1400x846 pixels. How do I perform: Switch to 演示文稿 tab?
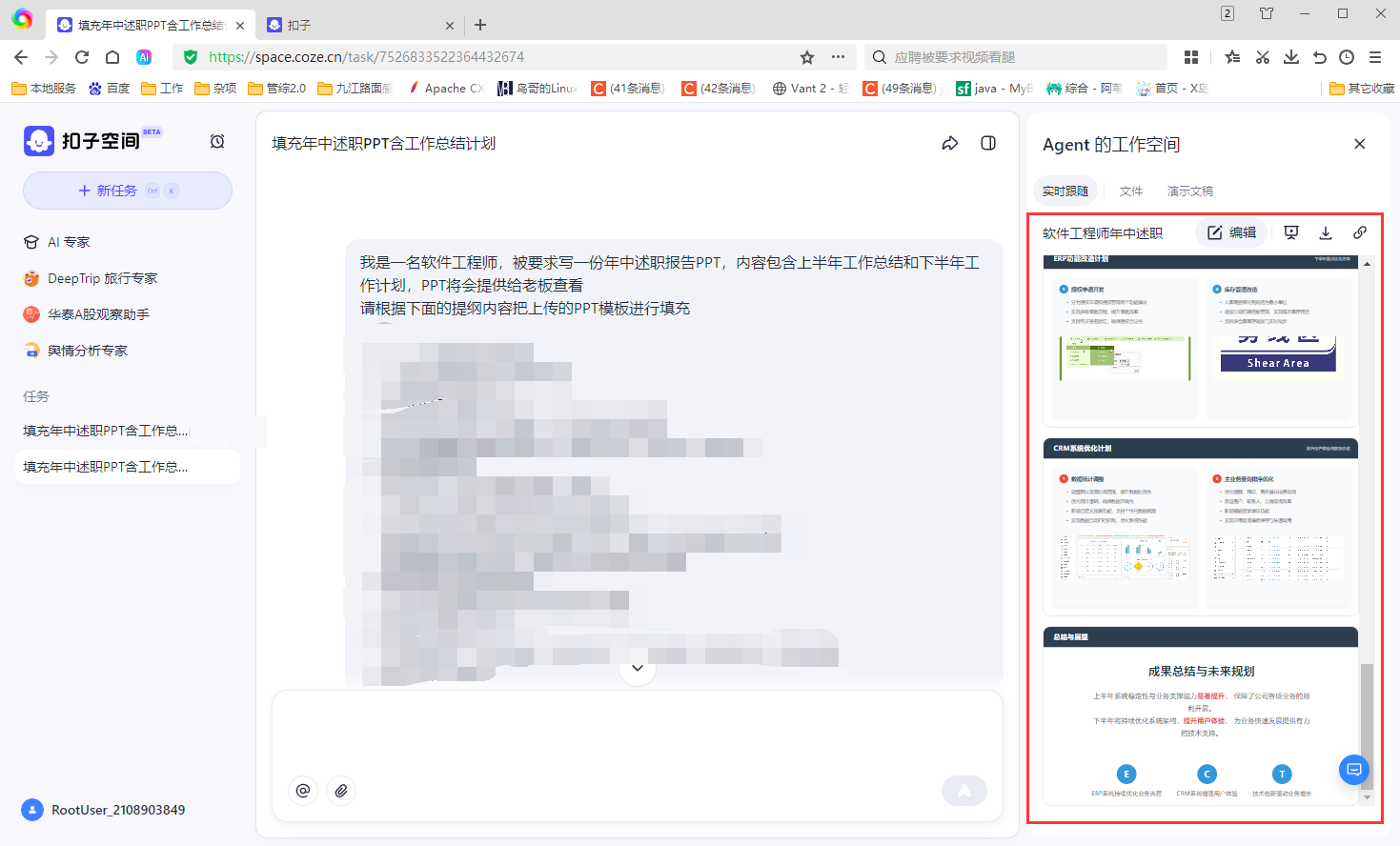tap(1190, 191)
